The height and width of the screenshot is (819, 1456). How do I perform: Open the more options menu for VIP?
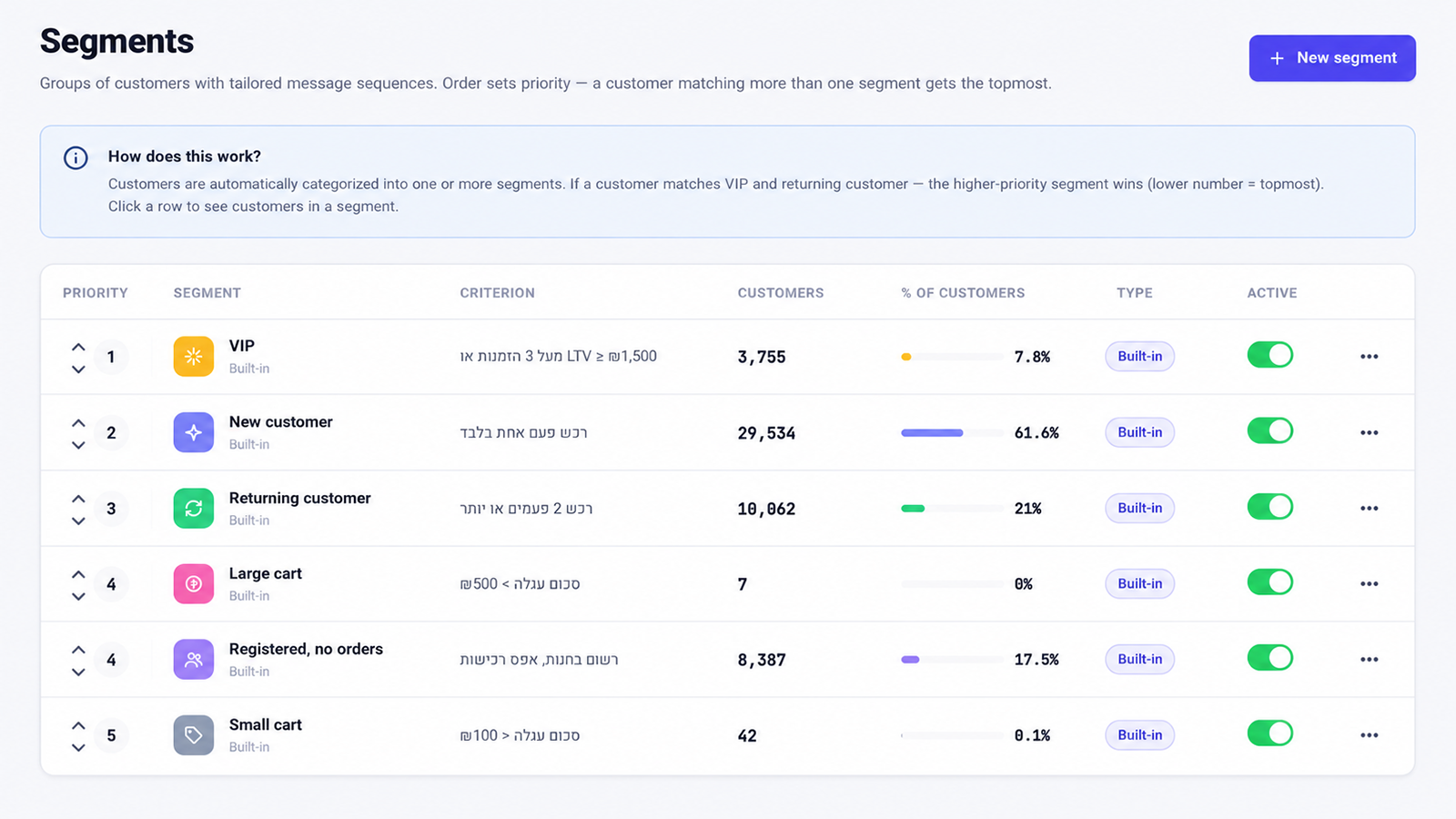(1369, 357)
